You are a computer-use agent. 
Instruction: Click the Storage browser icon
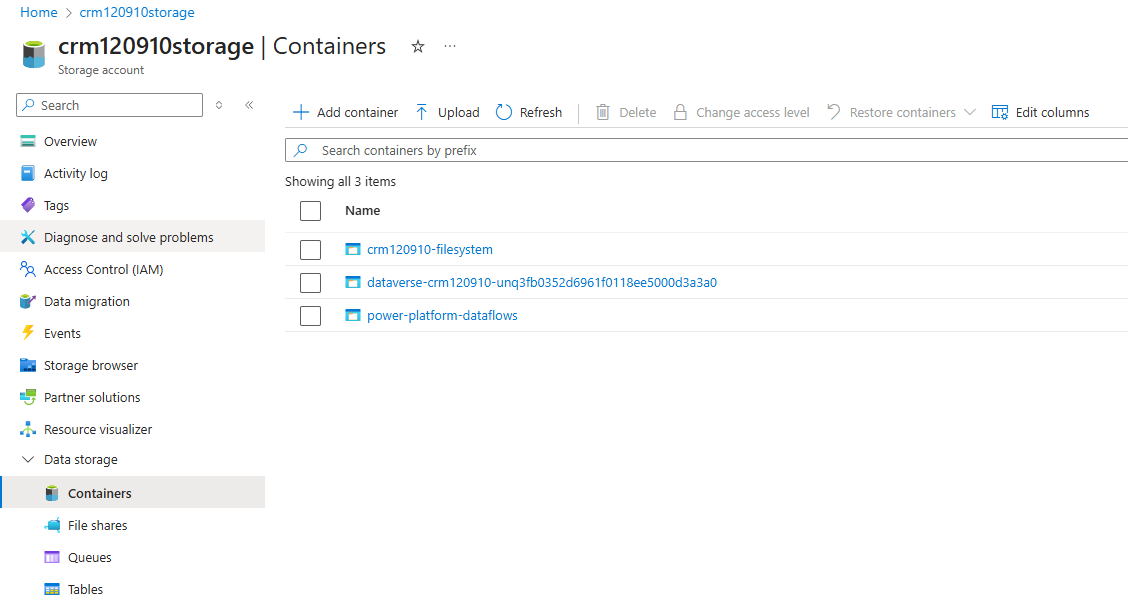[x=28, y=365]
